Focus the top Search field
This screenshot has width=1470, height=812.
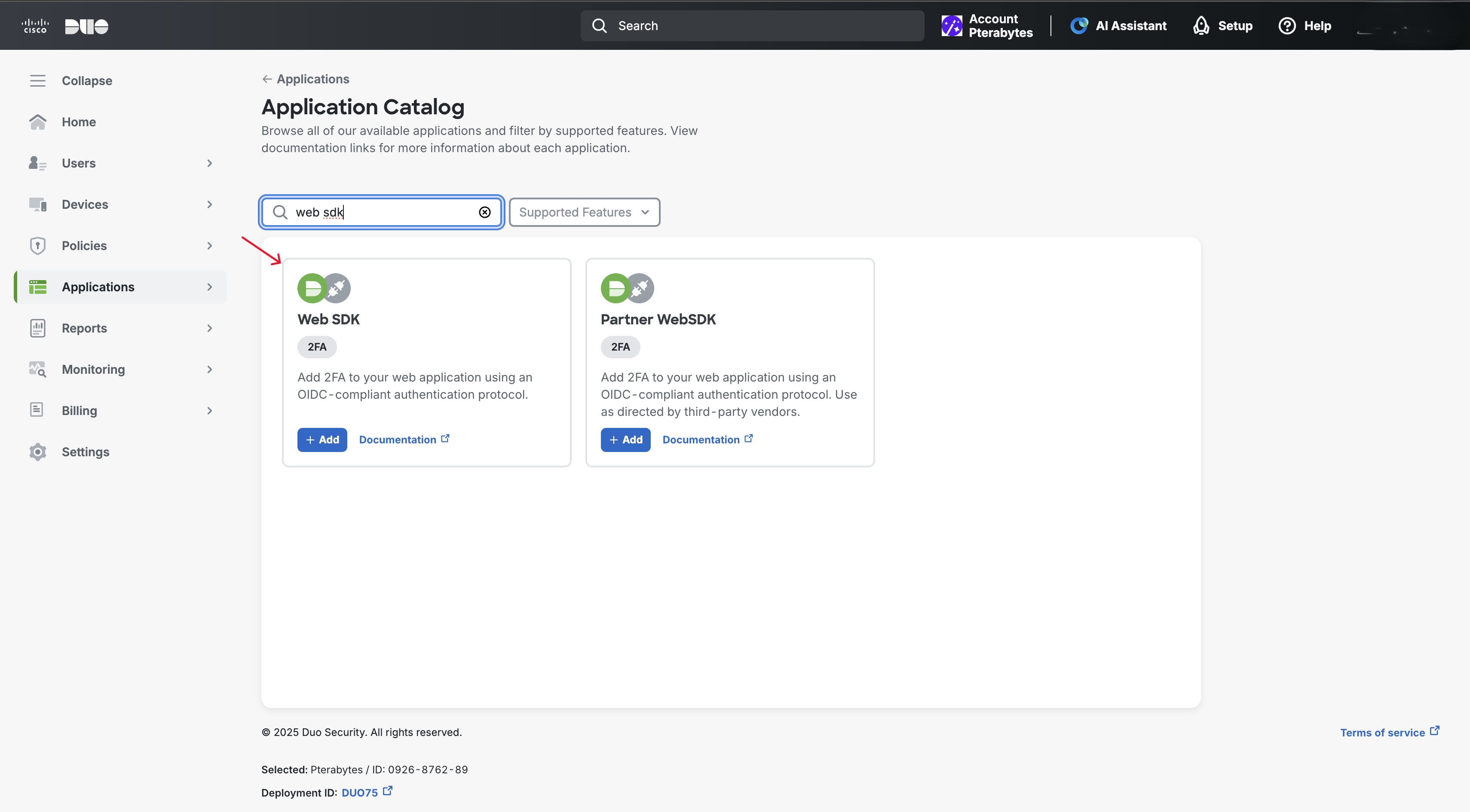coord(752,26)
